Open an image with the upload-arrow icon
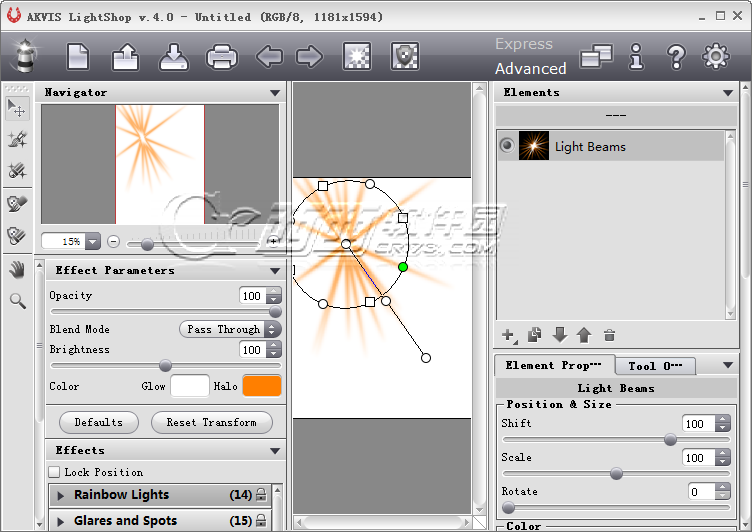The width and height of the screenshot is (752, 532). (x=125, y=57)
